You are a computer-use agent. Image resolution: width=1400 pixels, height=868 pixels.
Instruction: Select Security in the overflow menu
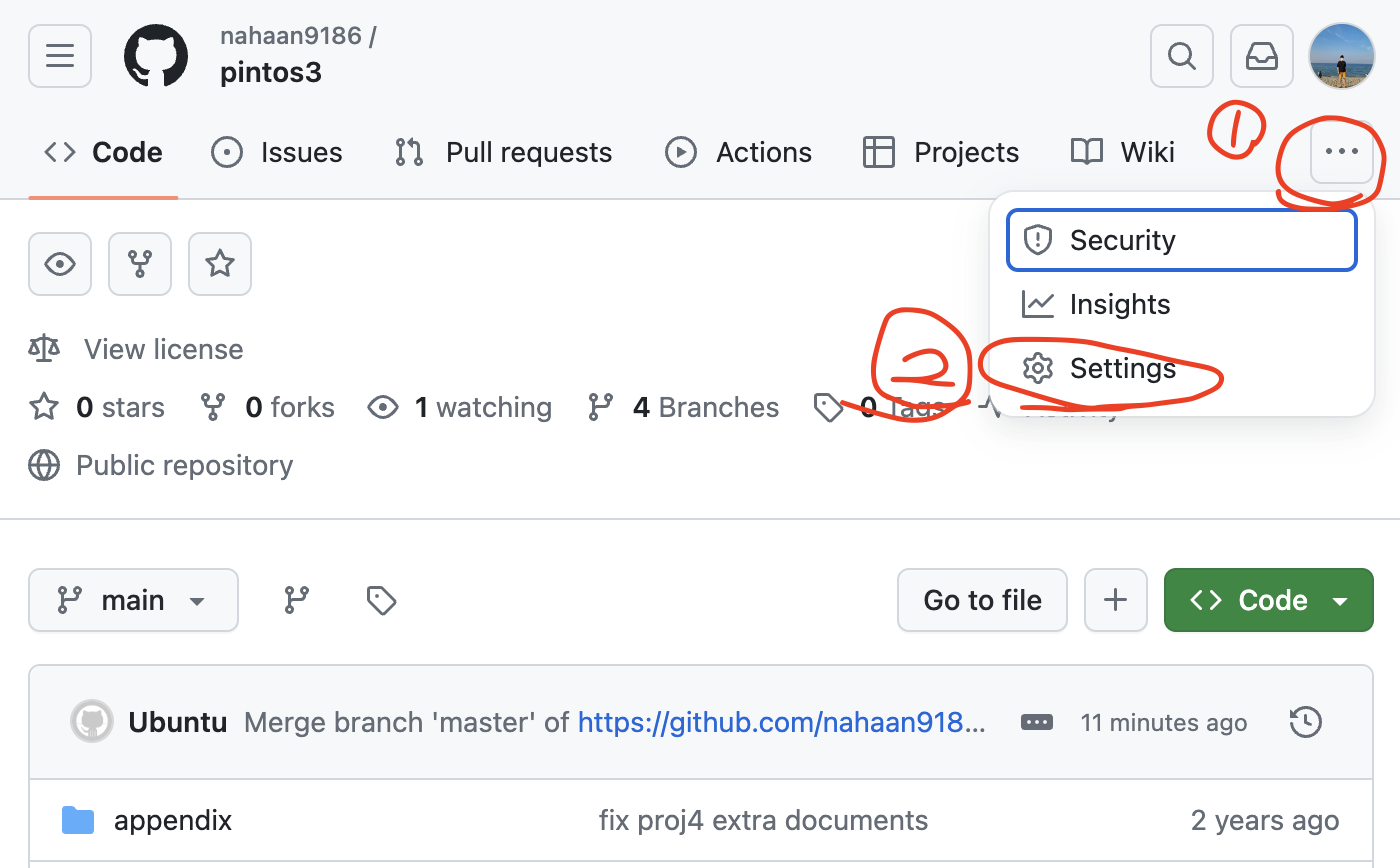click(x=1182, y=240)
